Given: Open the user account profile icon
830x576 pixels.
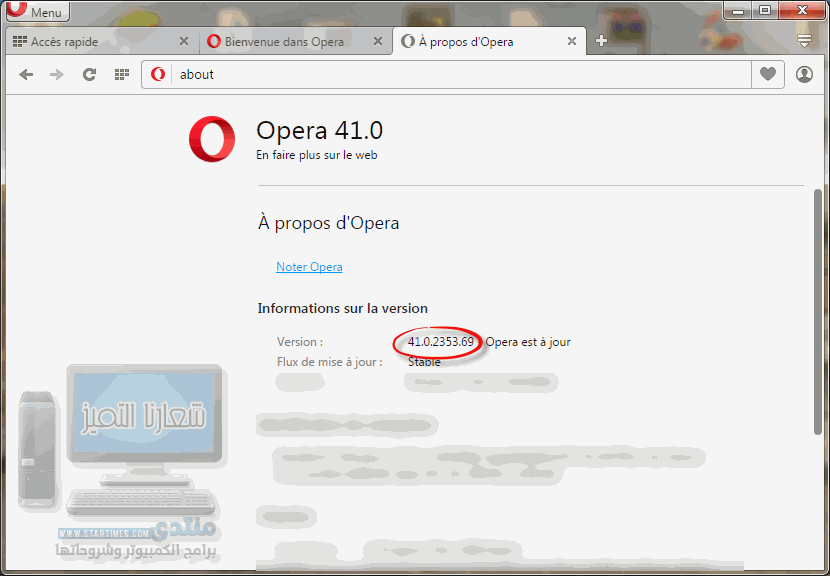Looking at the screenshot, I should click(804, 75).
